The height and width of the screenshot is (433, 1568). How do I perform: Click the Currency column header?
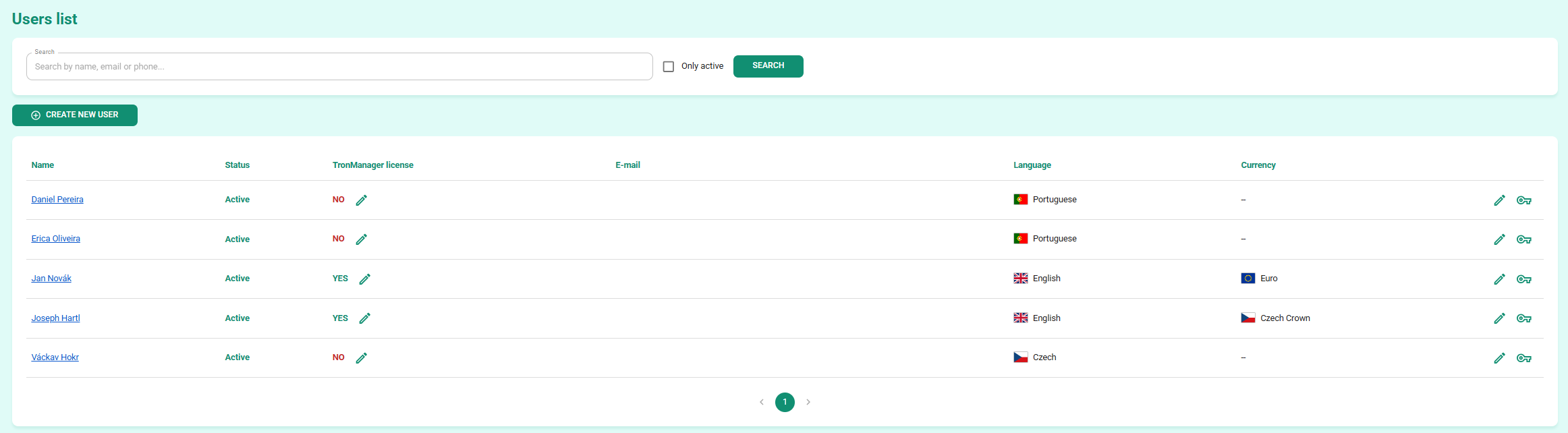click(x=1258, y=165)
